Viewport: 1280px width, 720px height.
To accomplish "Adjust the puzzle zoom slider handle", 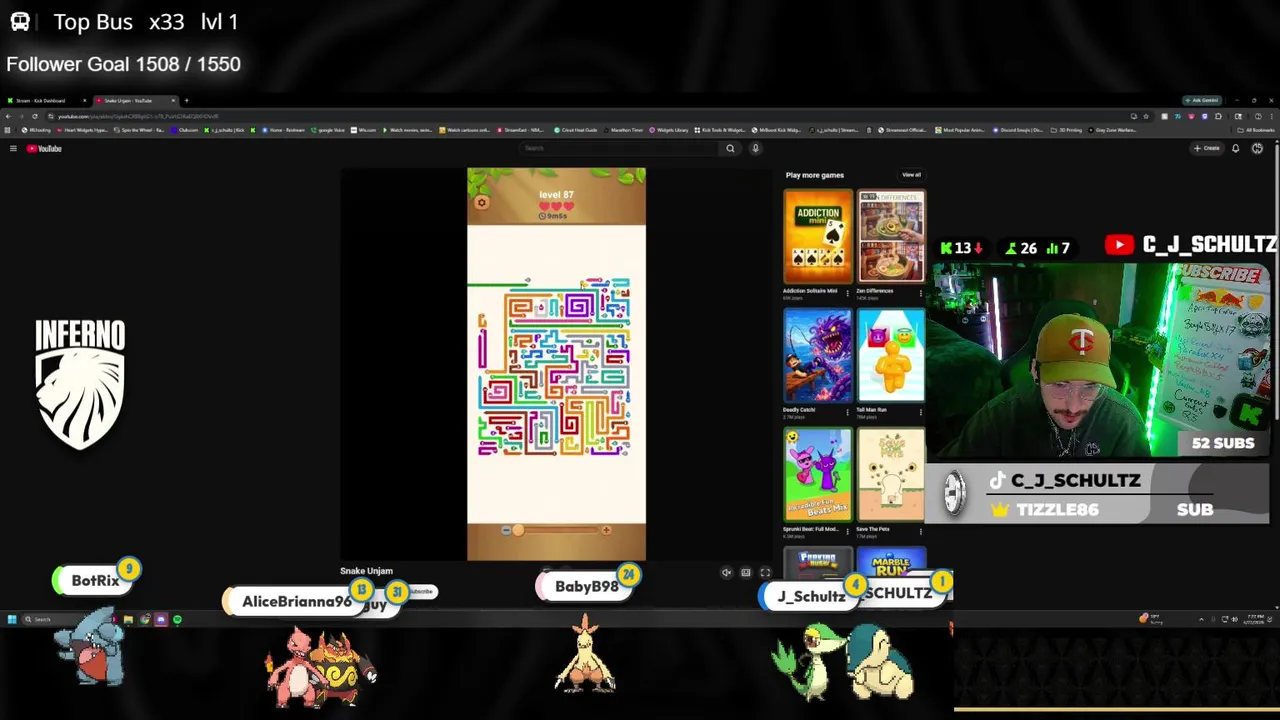I will click(x=518, y=530).
